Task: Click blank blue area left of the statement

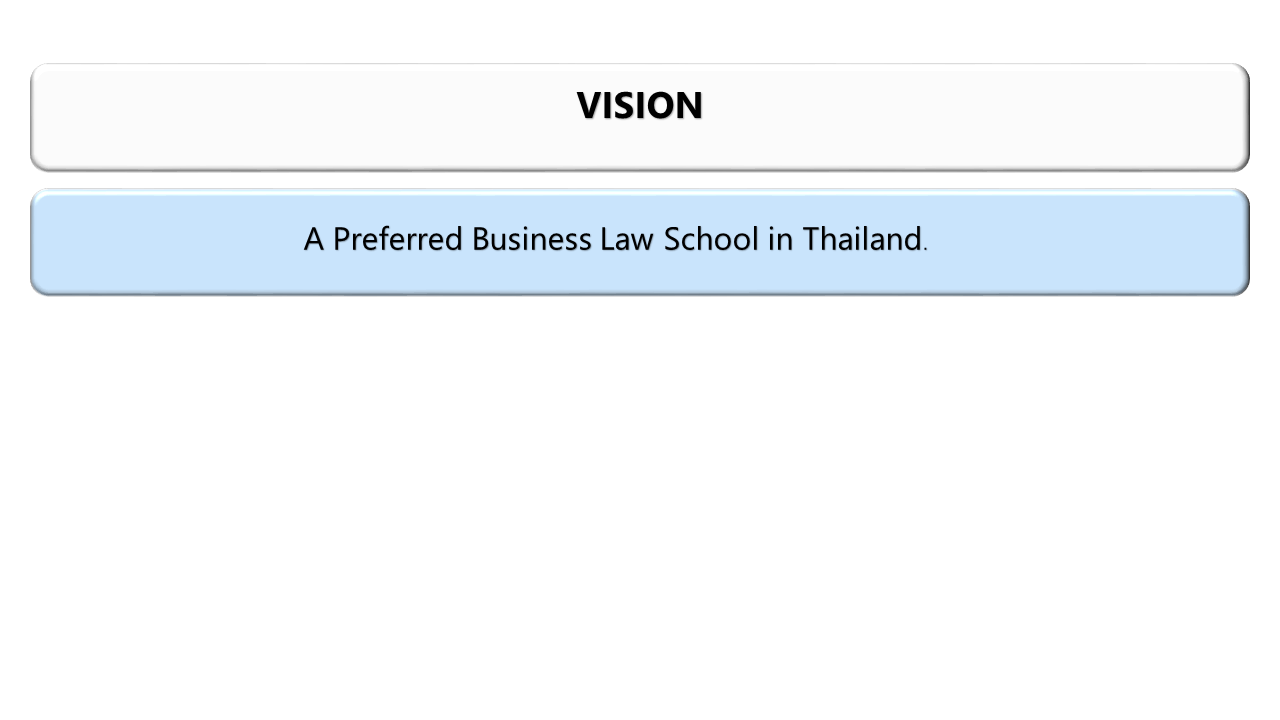Action: (160, 240)
